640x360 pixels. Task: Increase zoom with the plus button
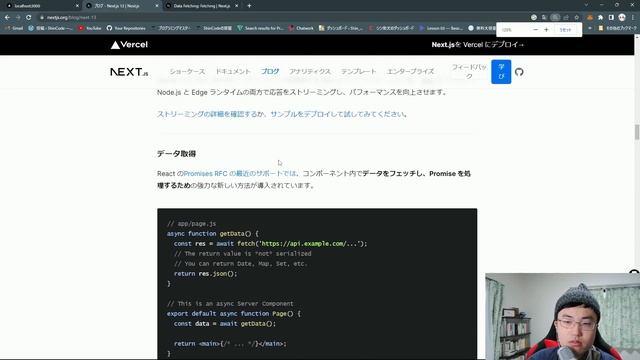tap(546, 30)
